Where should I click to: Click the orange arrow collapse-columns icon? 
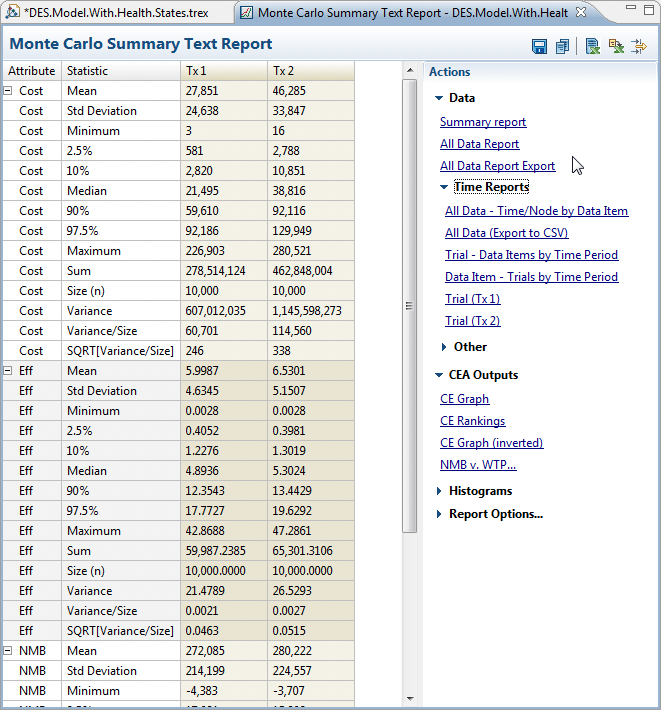(639, 46)
